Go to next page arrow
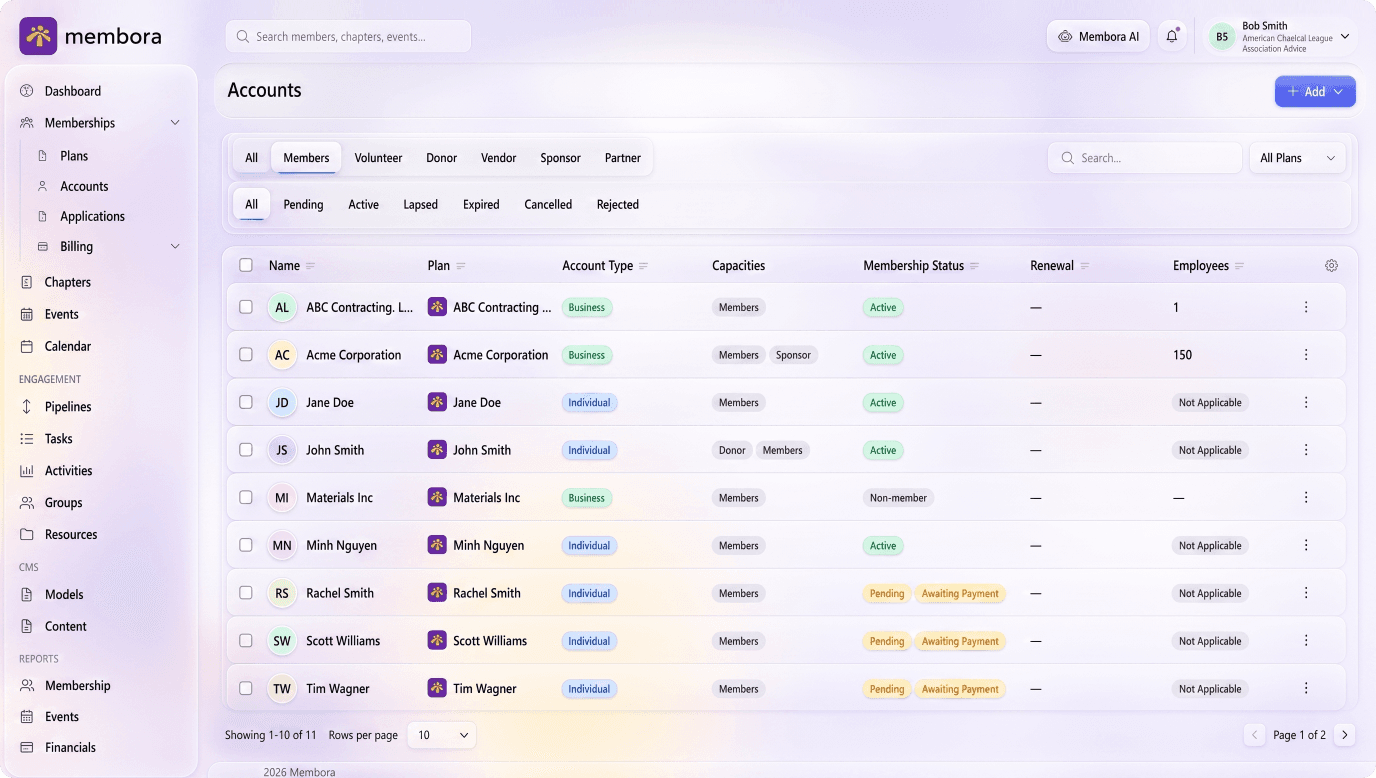1376x778 pixels. pyautogui.click(x=1345, y=735)
